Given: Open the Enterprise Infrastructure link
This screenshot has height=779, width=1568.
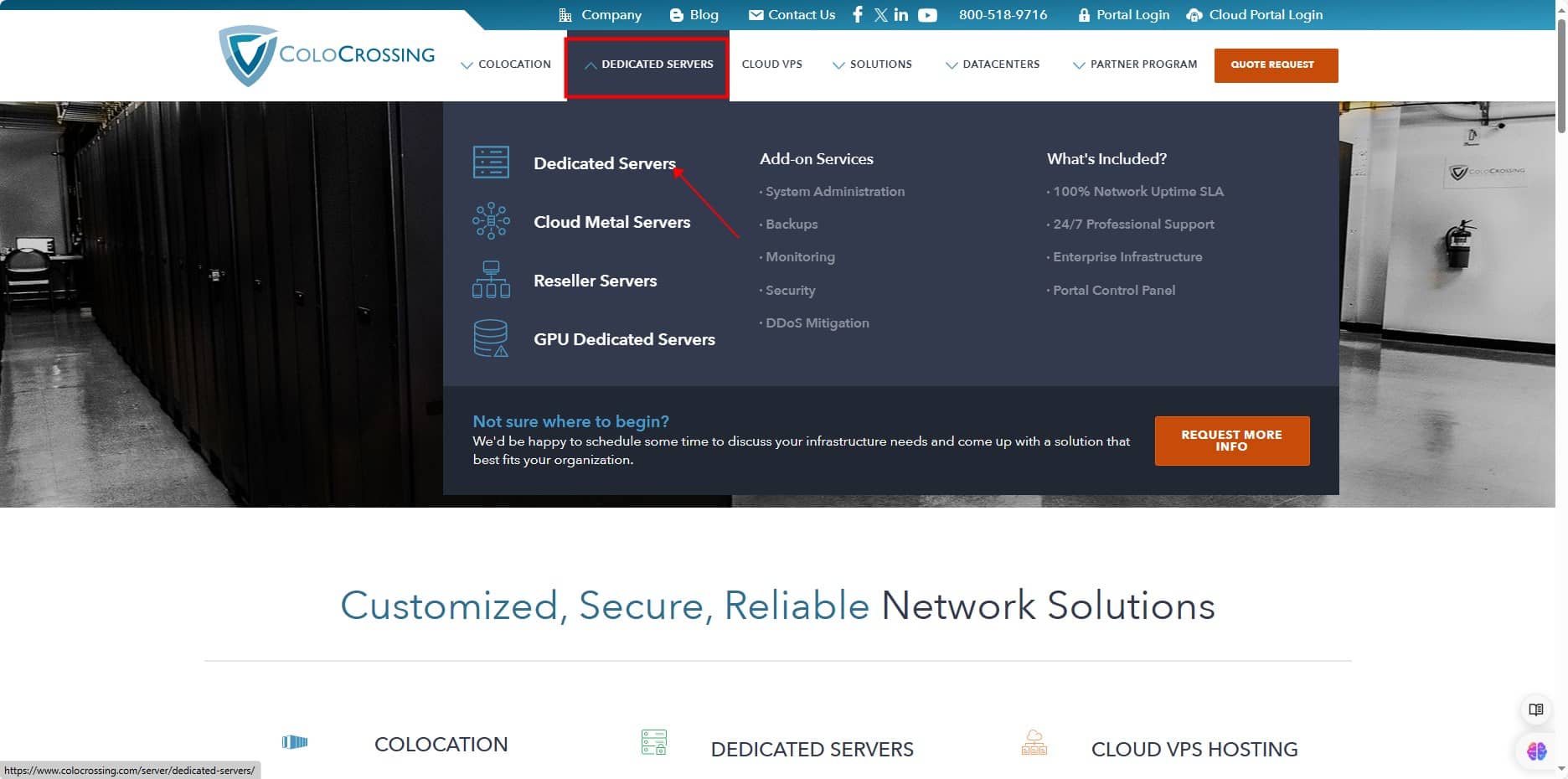Looking at the screenshot, I should (1127, 257).
